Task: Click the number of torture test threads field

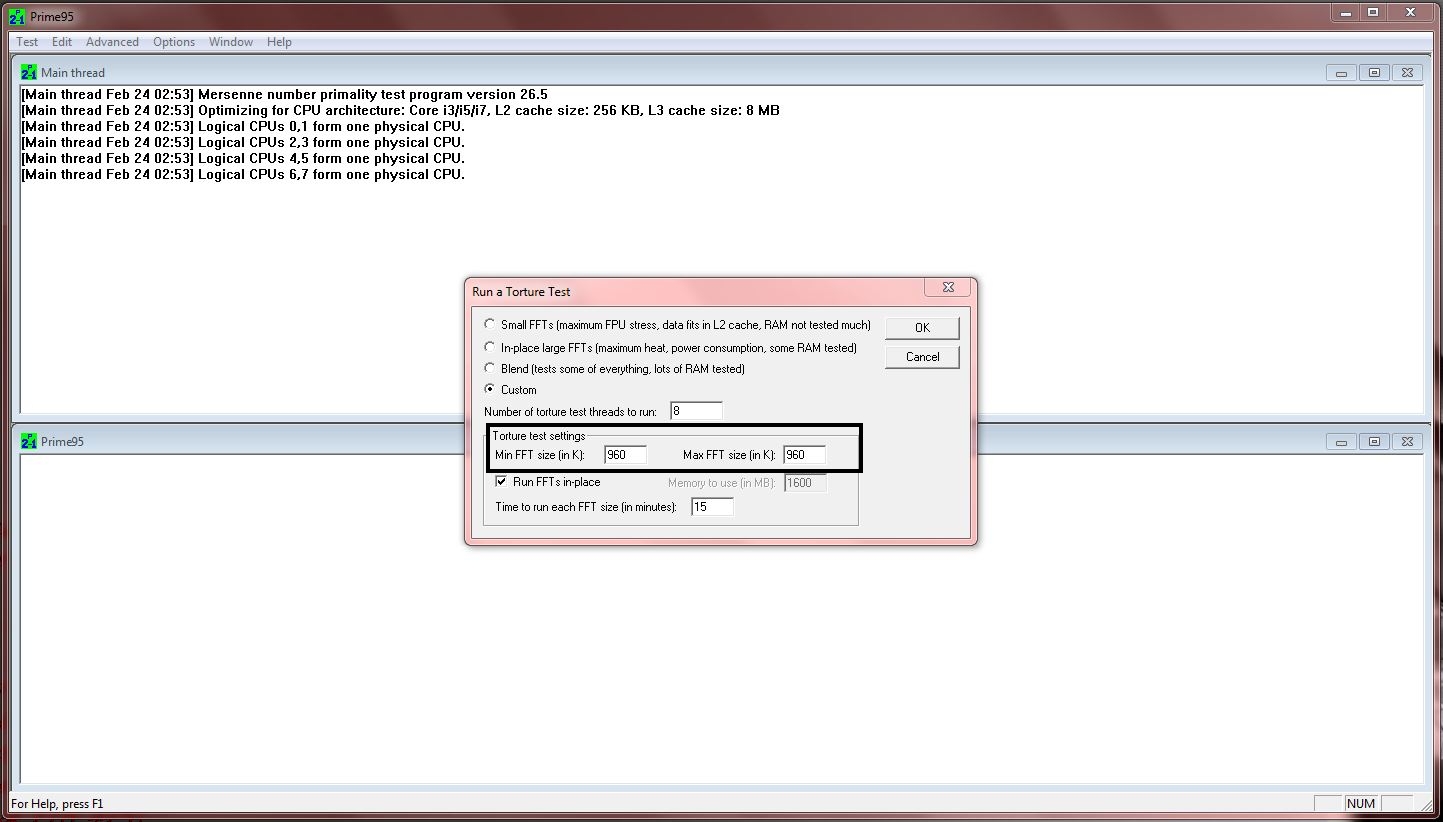Action: [x=696, y=411]
